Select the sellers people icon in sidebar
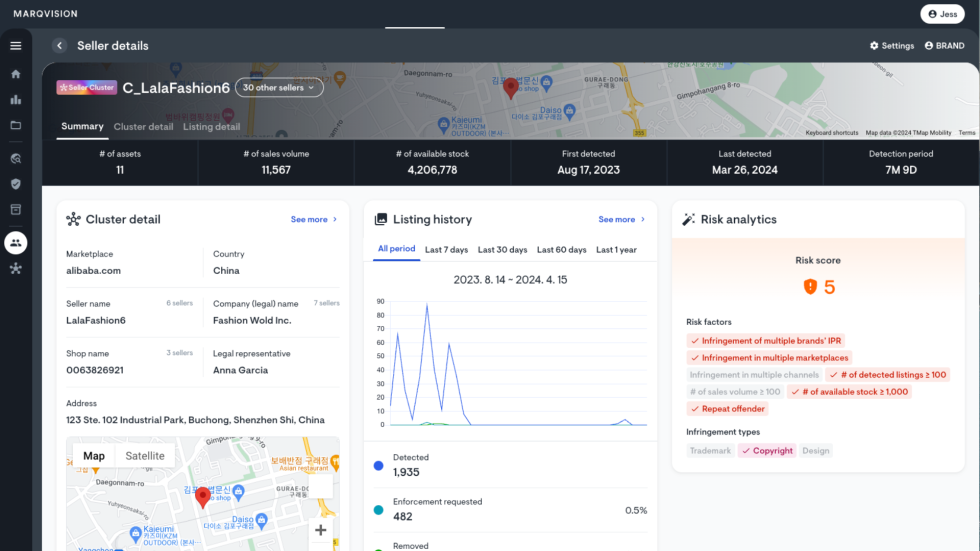The height and width of the screenshot is (551, 980). (x=15, y=242)
